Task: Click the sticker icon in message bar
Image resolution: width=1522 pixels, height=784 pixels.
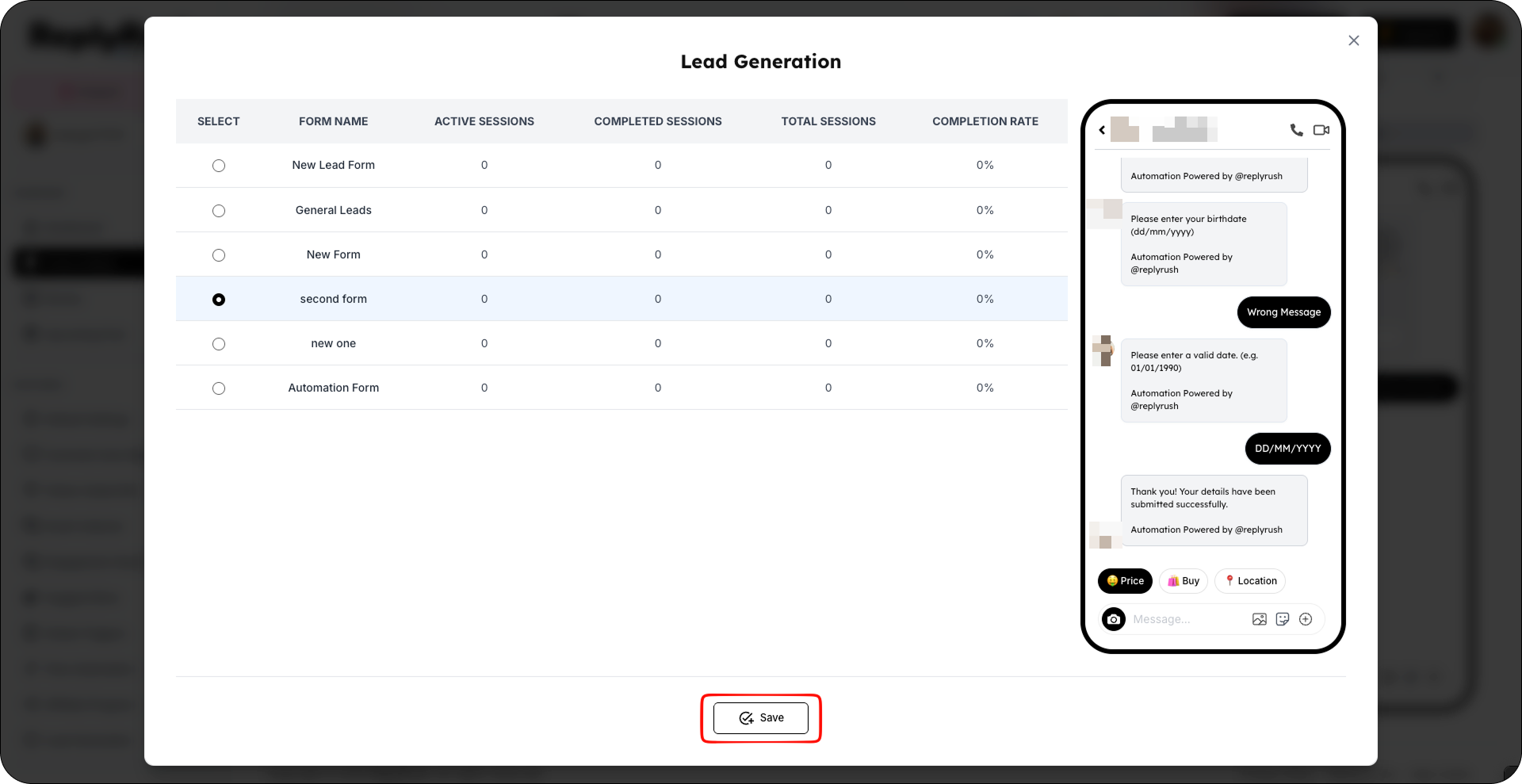Action: pos(1283,619)
